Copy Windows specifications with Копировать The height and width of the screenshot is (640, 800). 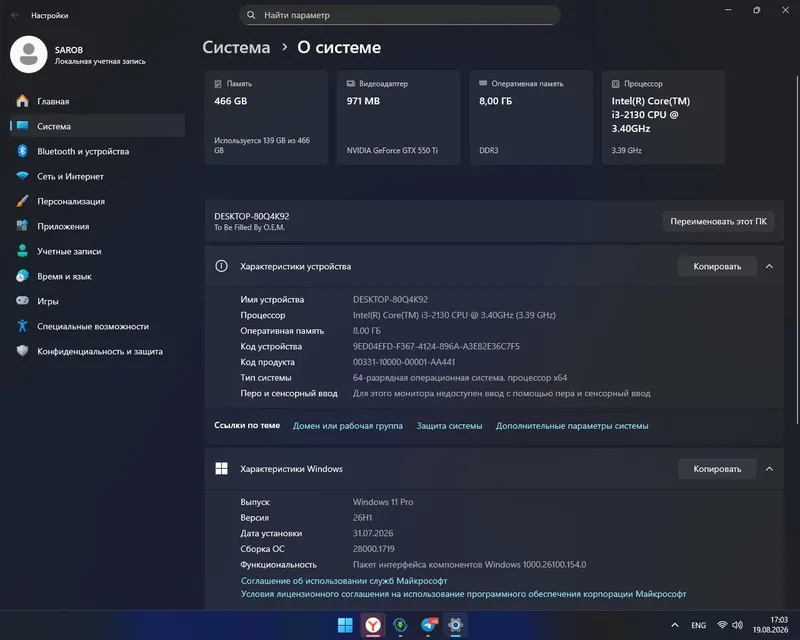coord(717,469)
